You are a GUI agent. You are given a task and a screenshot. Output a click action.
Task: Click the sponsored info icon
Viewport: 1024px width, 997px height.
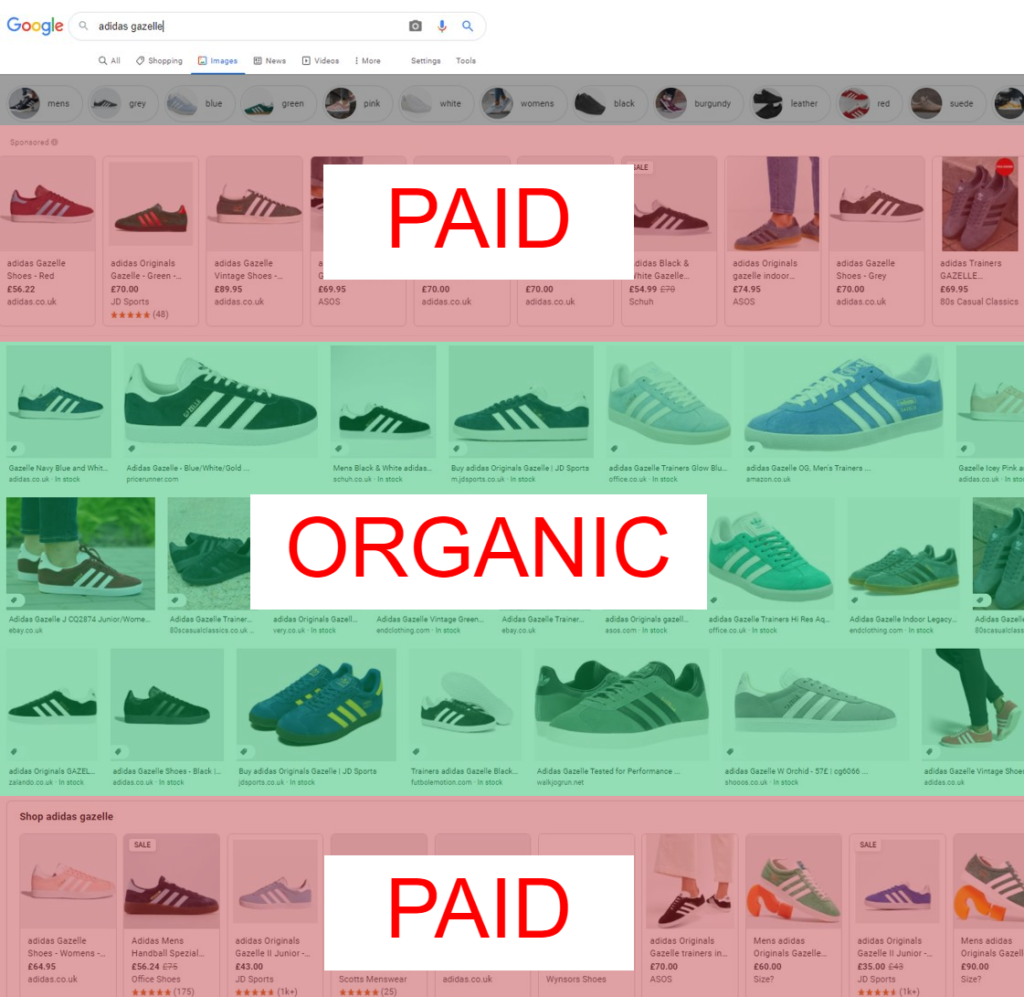point(54,142)
